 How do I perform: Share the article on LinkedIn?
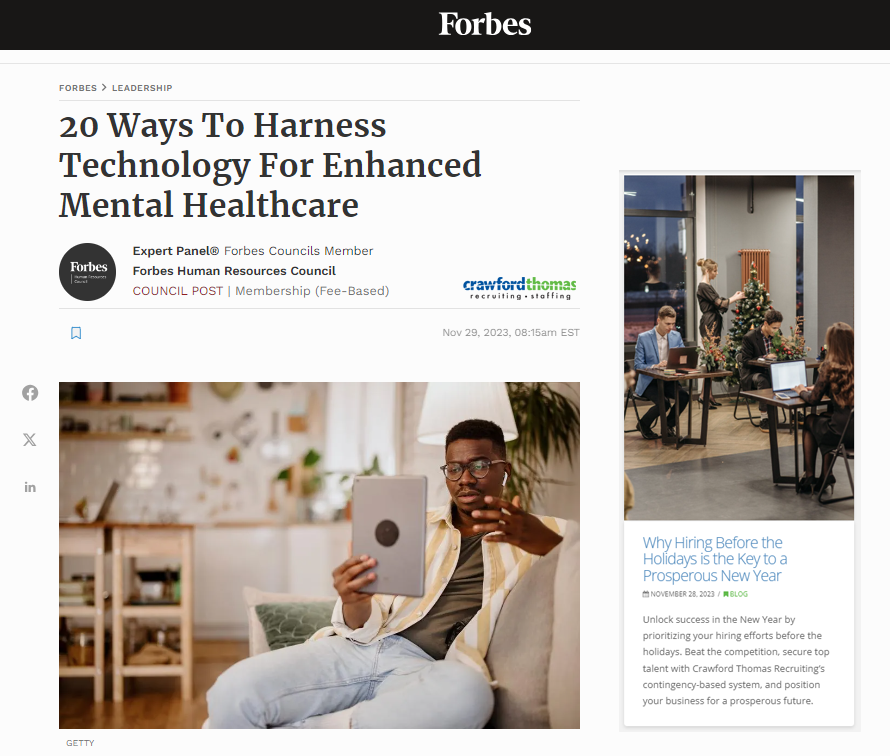click(x=30, y=487)
